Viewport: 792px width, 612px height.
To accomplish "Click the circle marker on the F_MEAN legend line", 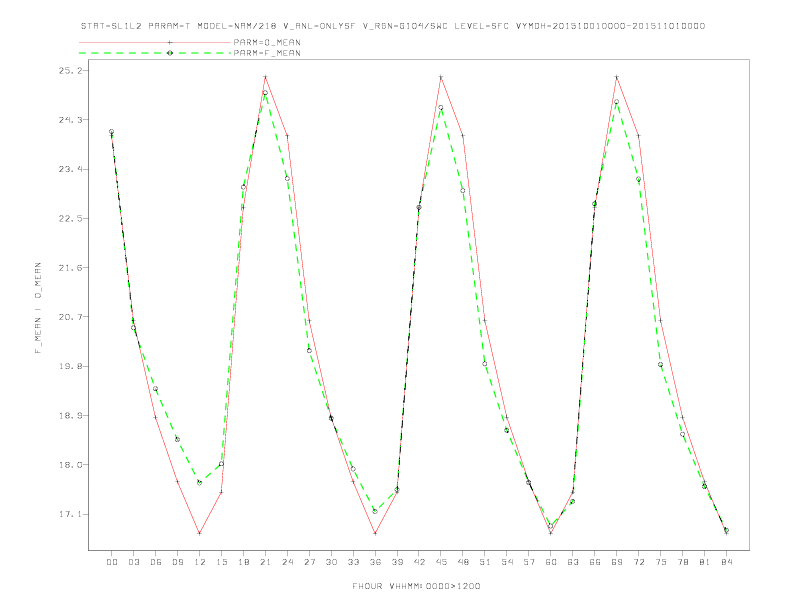I will click(x=170, y=53).
